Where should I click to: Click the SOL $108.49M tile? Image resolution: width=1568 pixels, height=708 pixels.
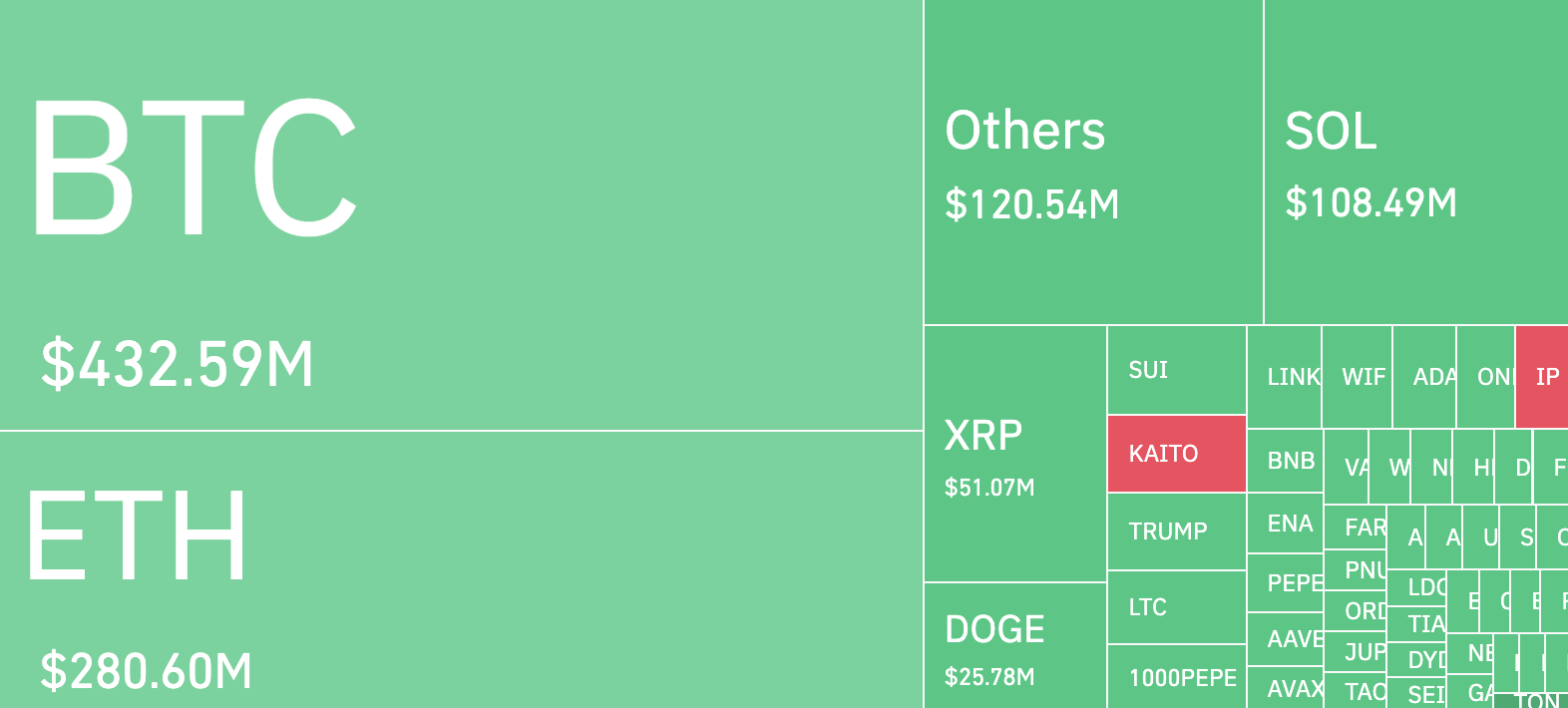(1415, 163)
